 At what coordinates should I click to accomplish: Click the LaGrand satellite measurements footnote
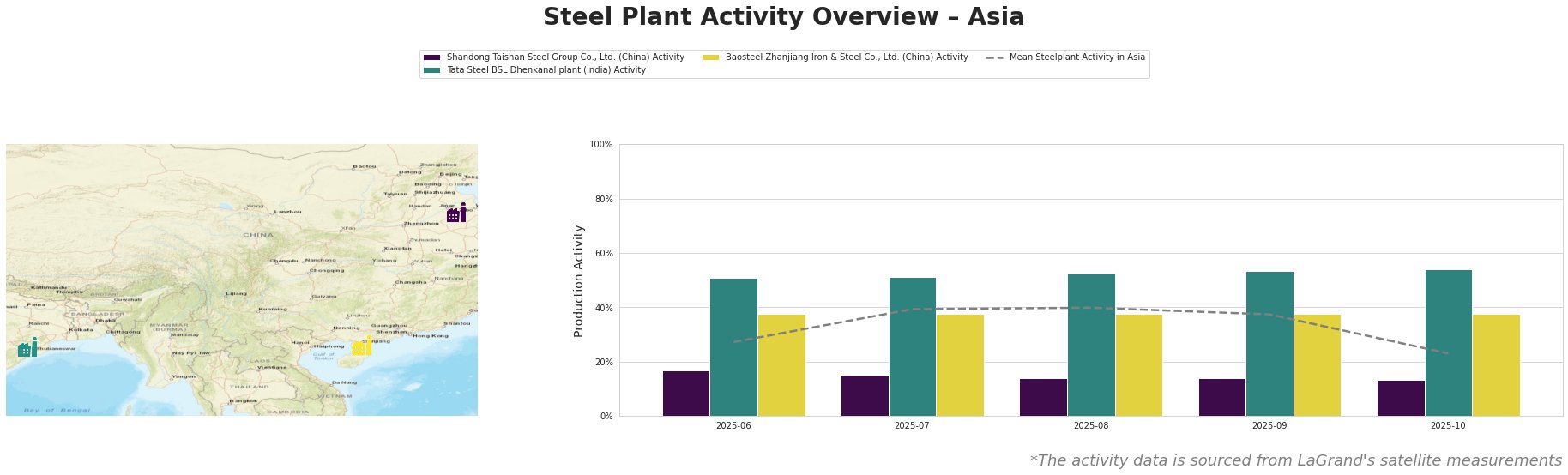click(x=1295, y=460)
